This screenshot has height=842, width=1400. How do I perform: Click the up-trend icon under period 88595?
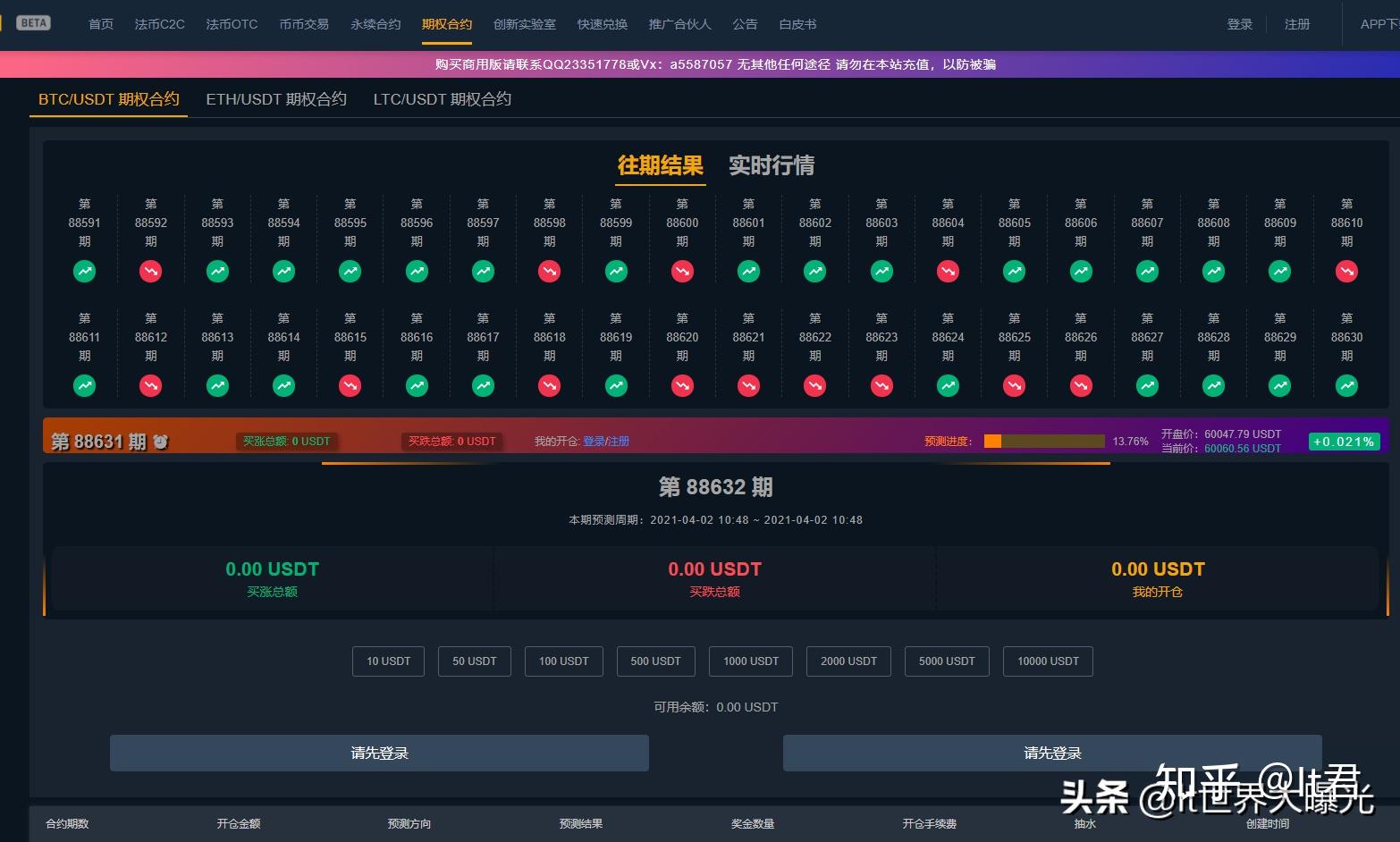pos(350,271)
